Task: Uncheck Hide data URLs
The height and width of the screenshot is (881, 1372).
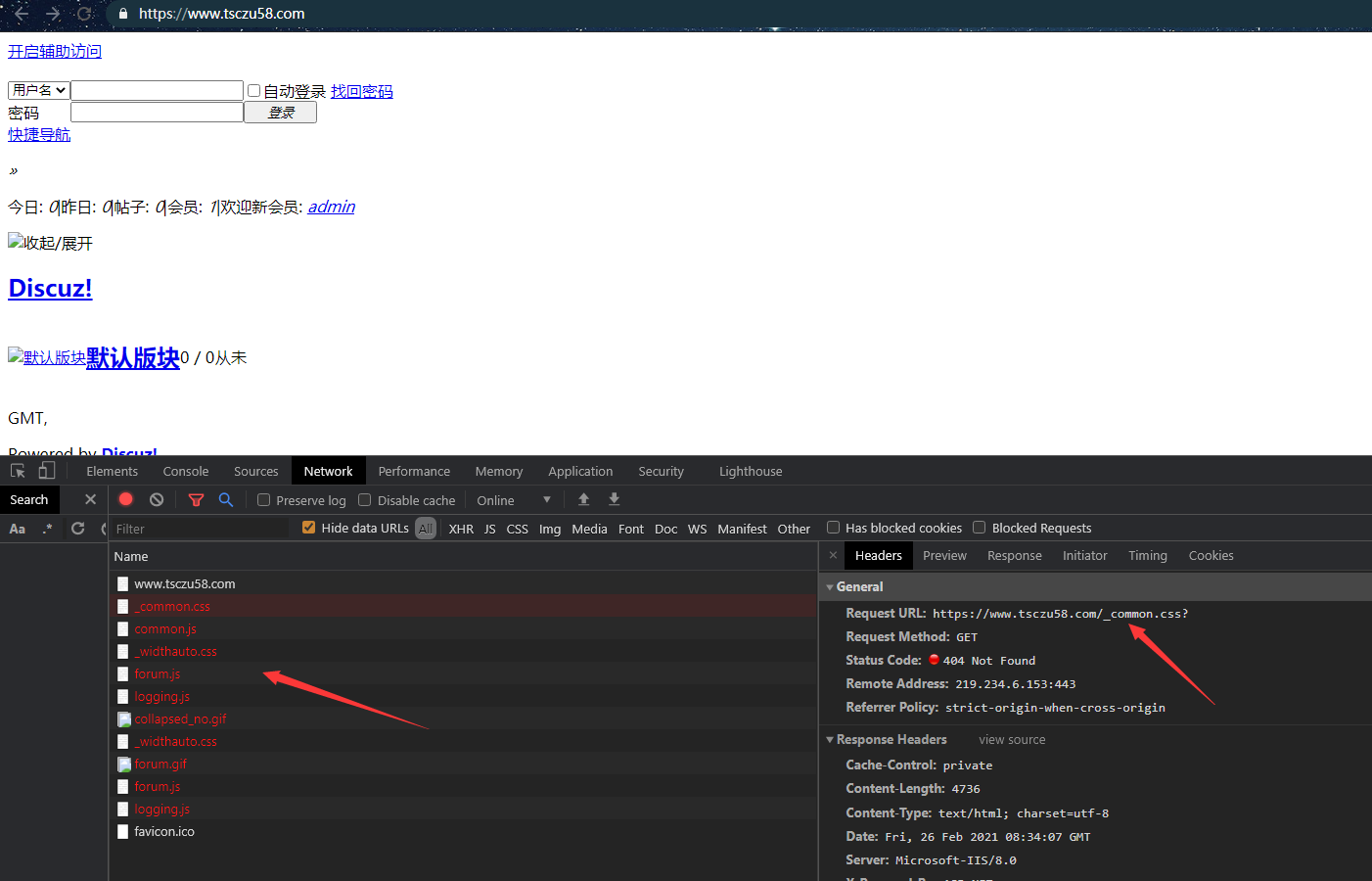Action: coord(309,528)
